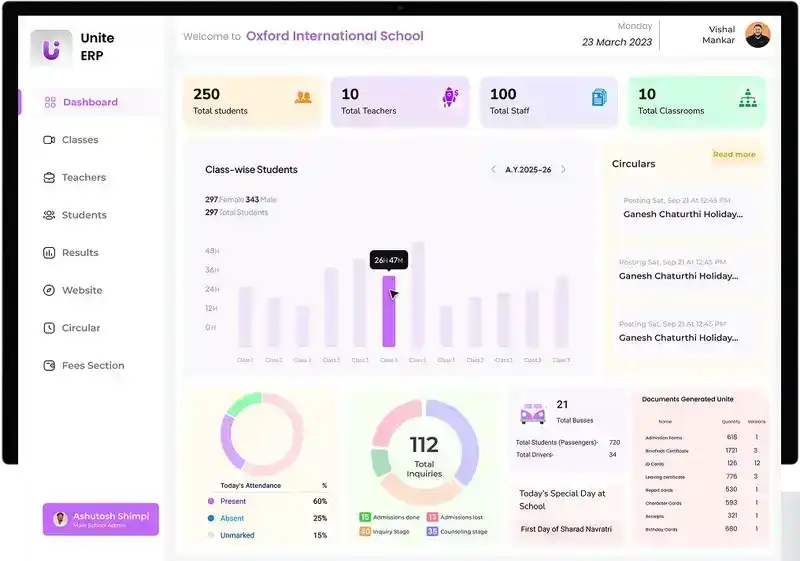Click Oxford International School title
Image resolution: width=800 pixels, height=561 pixels.
click(335, 36)
